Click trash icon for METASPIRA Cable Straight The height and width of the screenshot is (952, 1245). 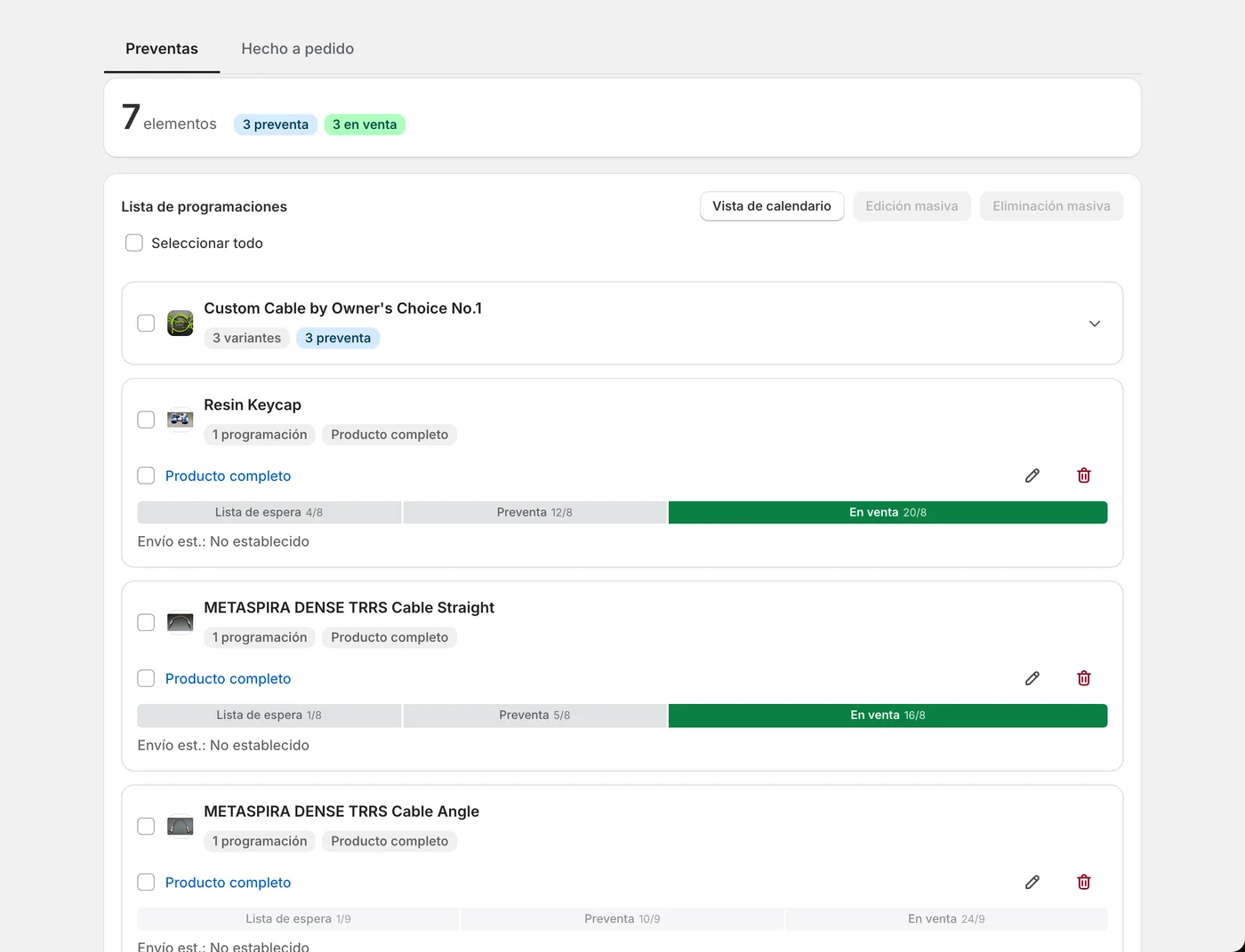1083,678
